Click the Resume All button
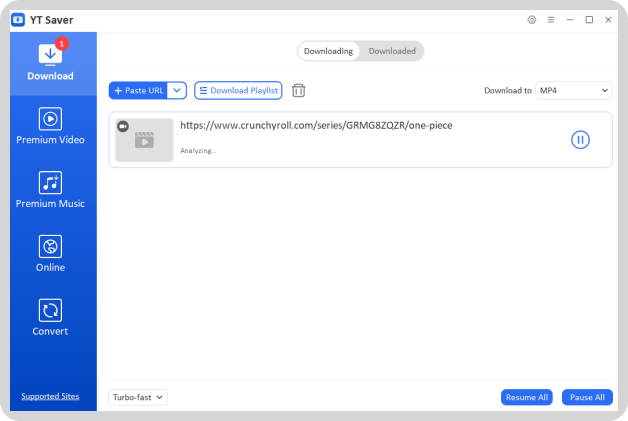628x421 pixels. pyautogui.click(x=527, y=397)
